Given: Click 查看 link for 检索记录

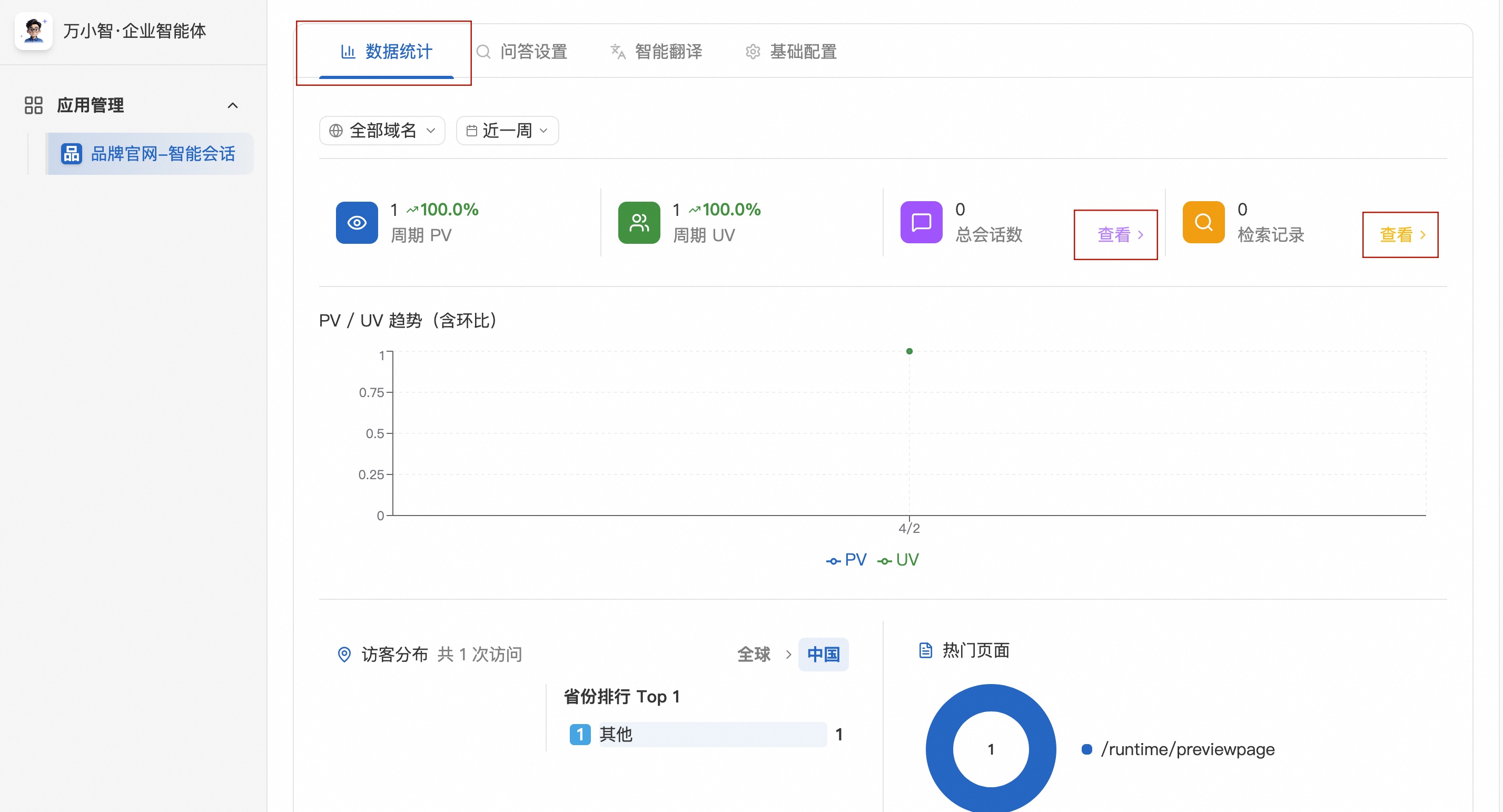Looking at the screenshot, I should pos(1402,234).
